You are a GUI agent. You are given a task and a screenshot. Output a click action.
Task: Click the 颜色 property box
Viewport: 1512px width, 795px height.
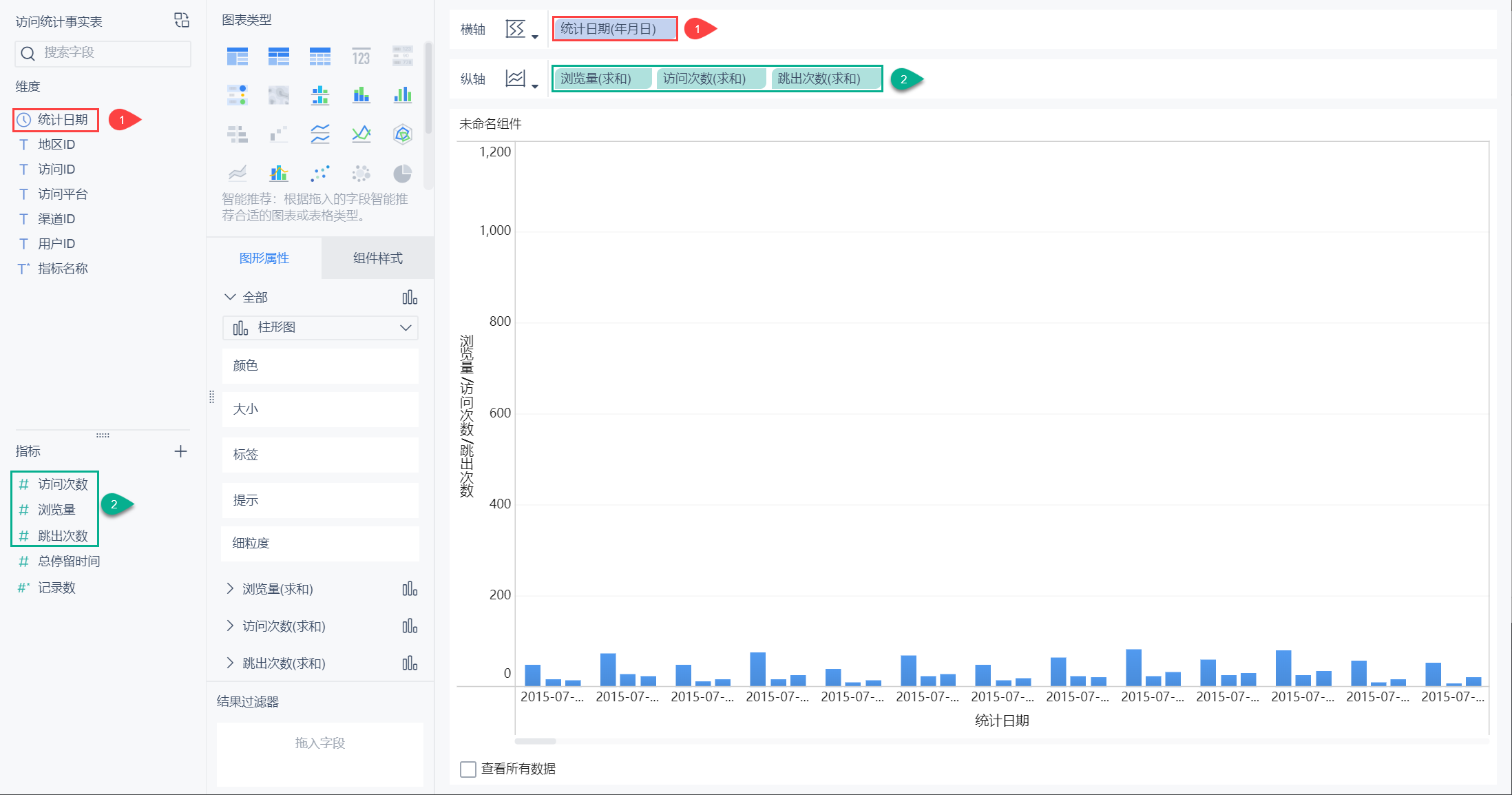pyautogui.click(x=320, y=366)
